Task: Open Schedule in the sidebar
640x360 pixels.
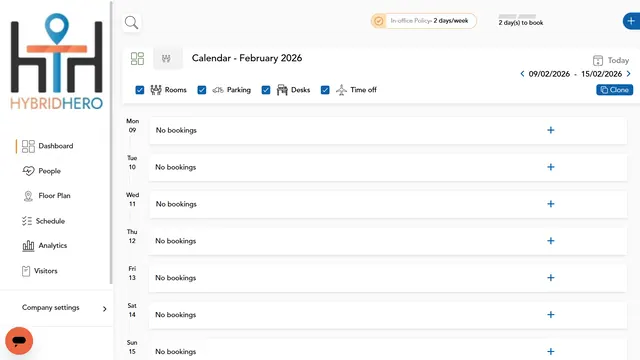Action: click(x=43, y=221)
